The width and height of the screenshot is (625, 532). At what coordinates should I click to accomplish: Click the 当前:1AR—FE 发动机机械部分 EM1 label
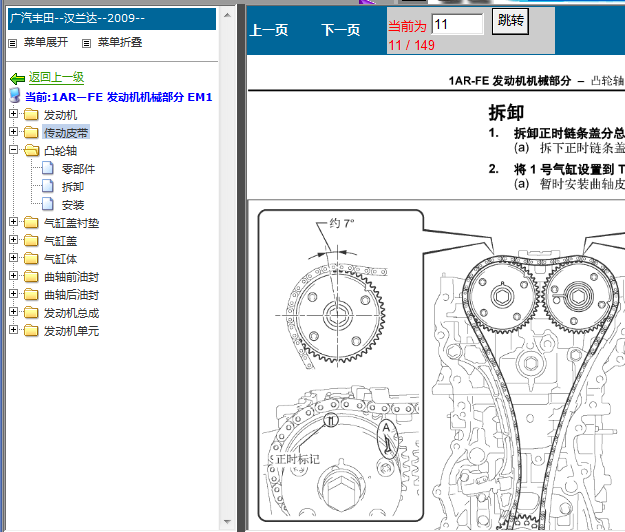(118, 97)
